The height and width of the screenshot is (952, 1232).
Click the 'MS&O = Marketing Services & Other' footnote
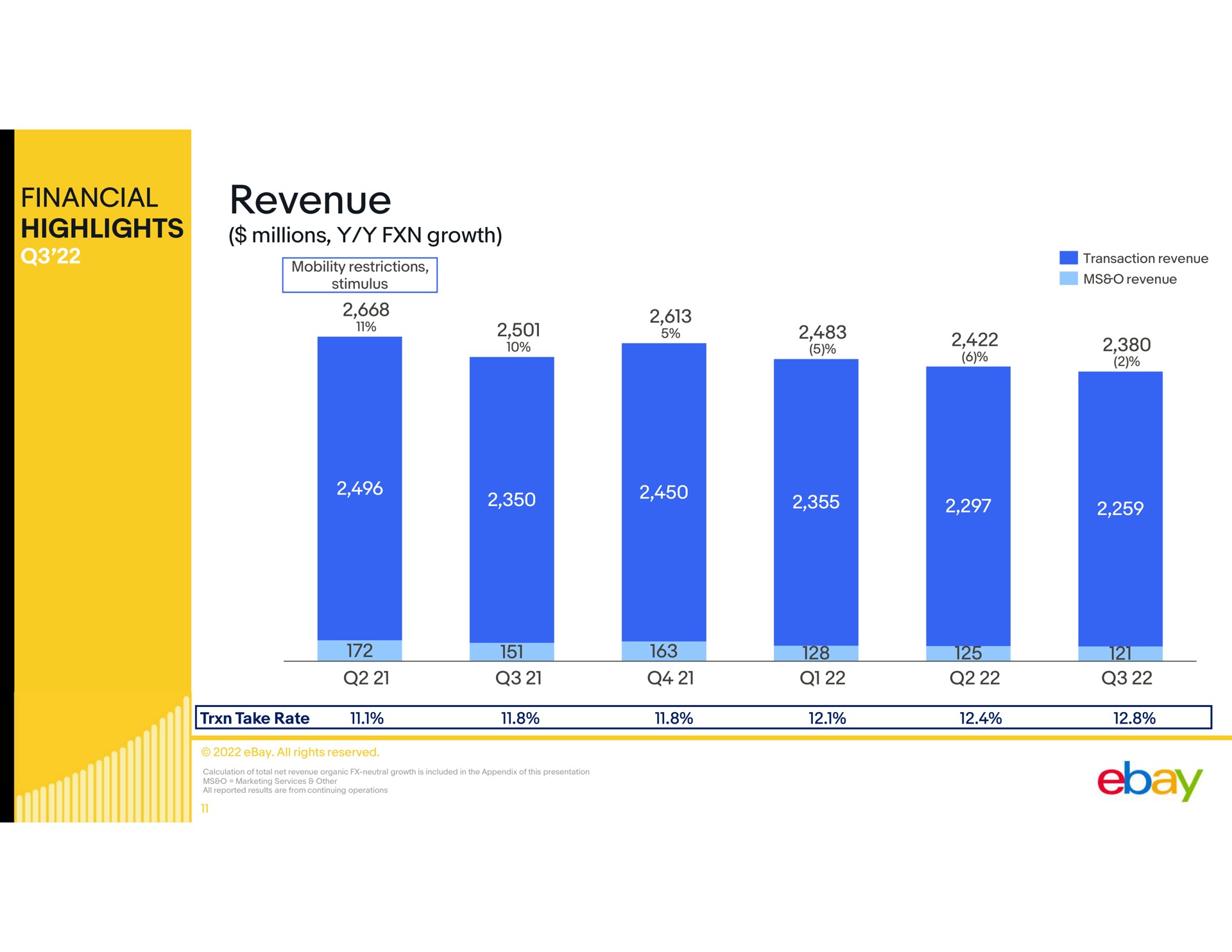click(269, 781)
